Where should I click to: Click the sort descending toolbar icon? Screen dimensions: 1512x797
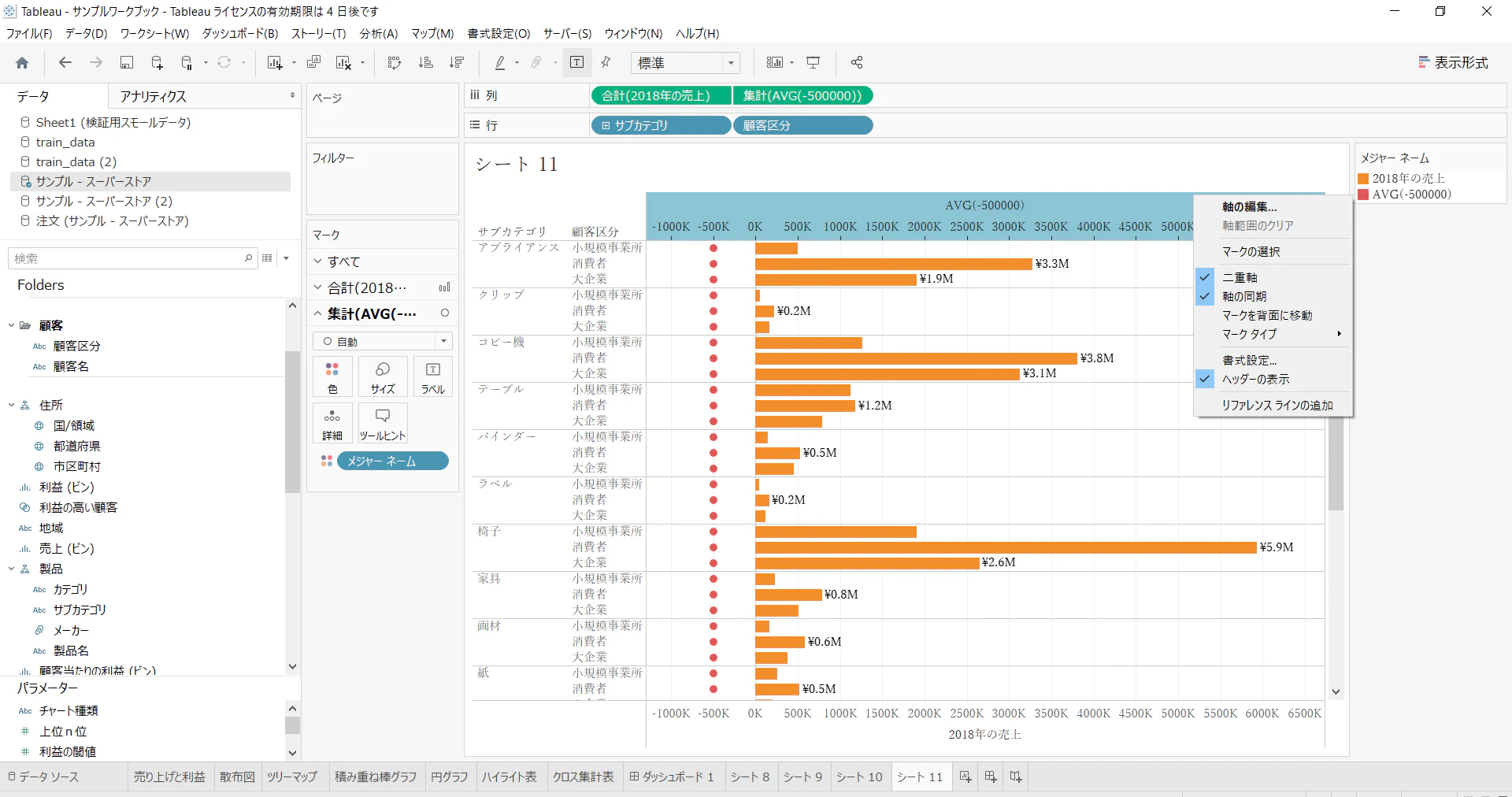click(x=457, y=62)
